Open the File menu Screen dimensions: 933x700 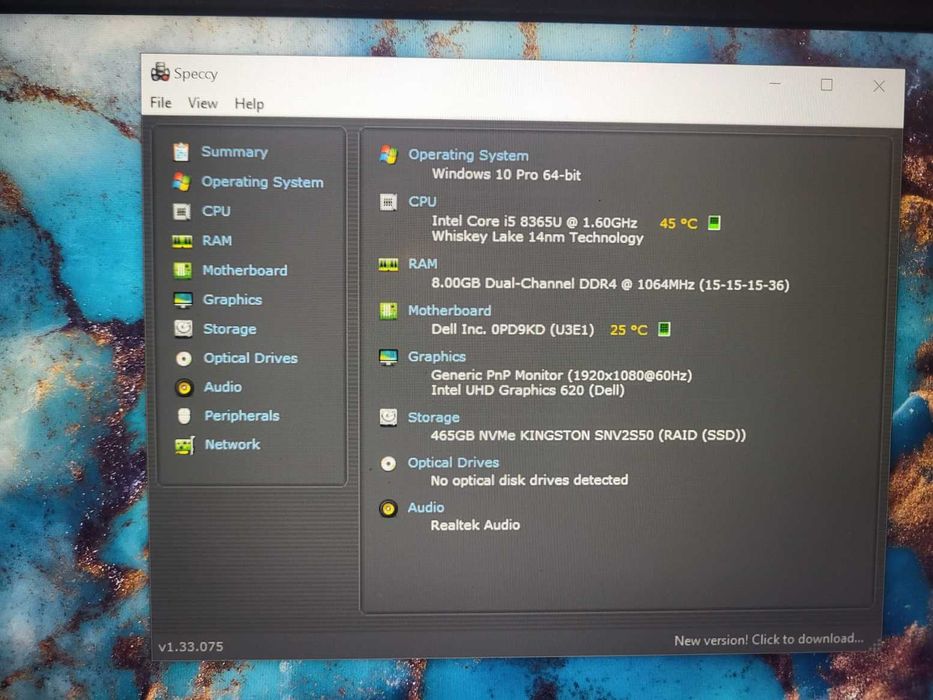(x=161, y=102)
